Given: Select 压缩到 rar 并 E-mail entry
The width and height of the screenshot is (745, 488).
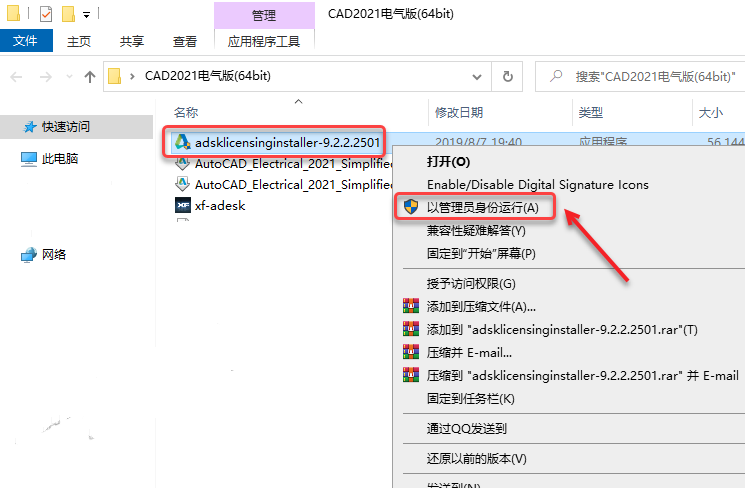Looking at the screenshot, I should coord(582,375).
